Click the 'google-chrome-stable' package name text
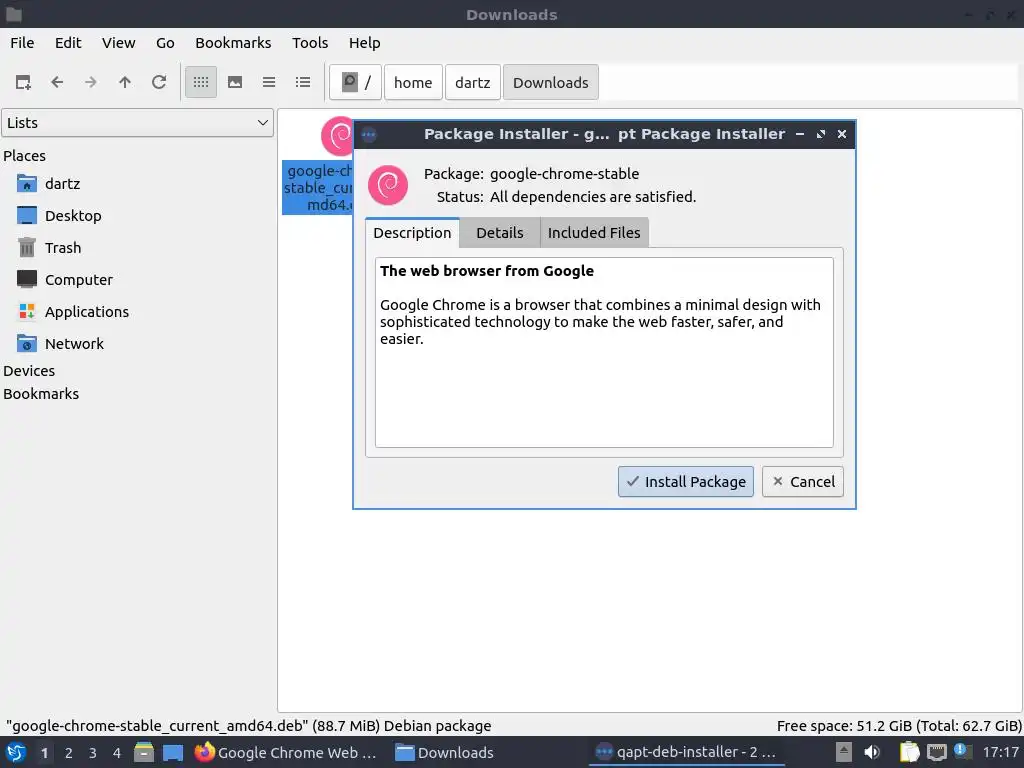The image size is (1024, 768). (564, 174)
